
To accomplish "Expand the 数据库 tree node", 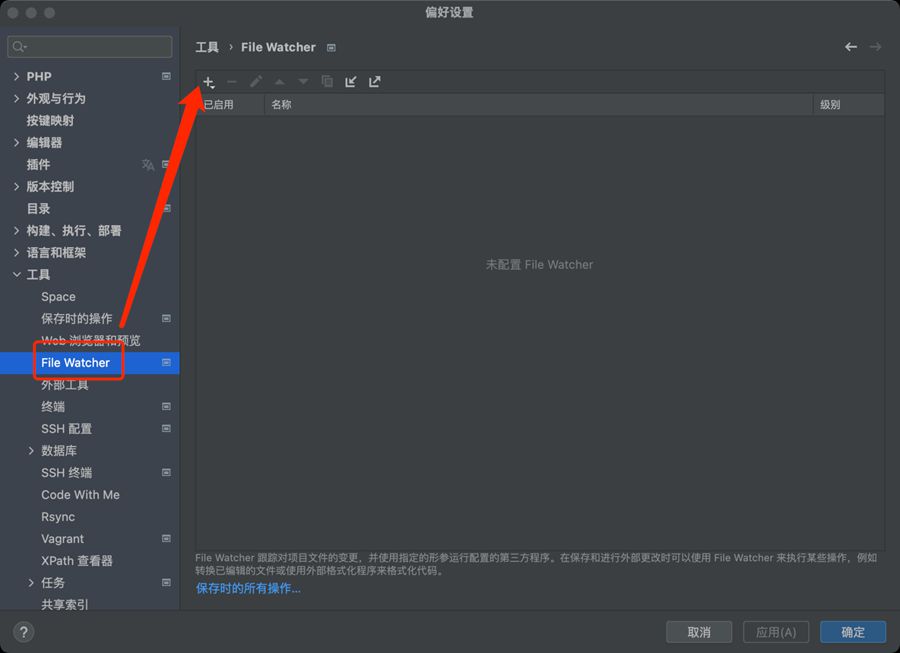I will (31, 451).
